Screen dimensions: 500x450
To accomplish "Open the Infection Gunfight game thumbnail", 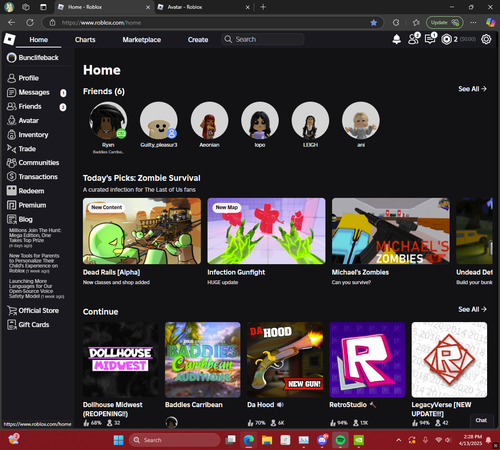I will 266,231.
